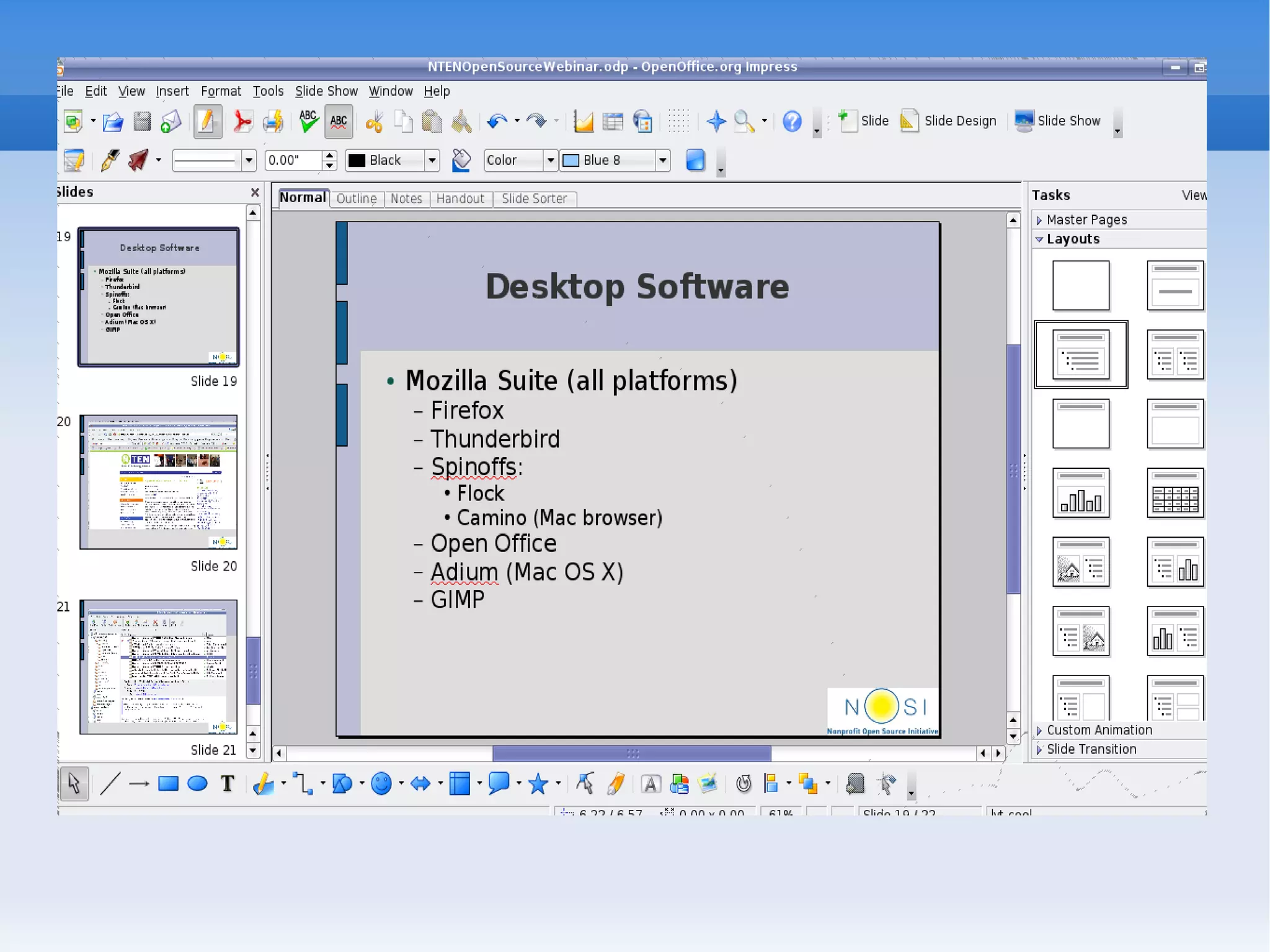Click the Undo arrow icon

pyautogui.click(x=496, y=122)
